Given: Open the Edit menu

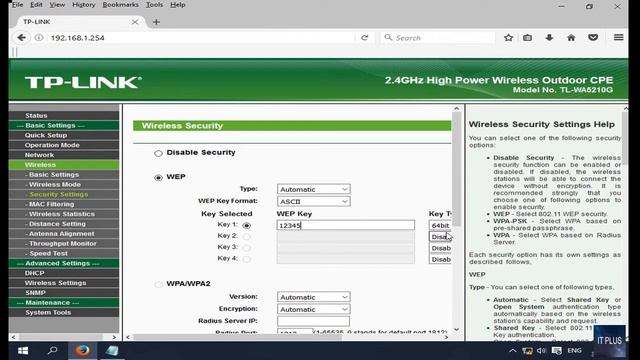Looking at the screenshot, I should tap(36, 5).
